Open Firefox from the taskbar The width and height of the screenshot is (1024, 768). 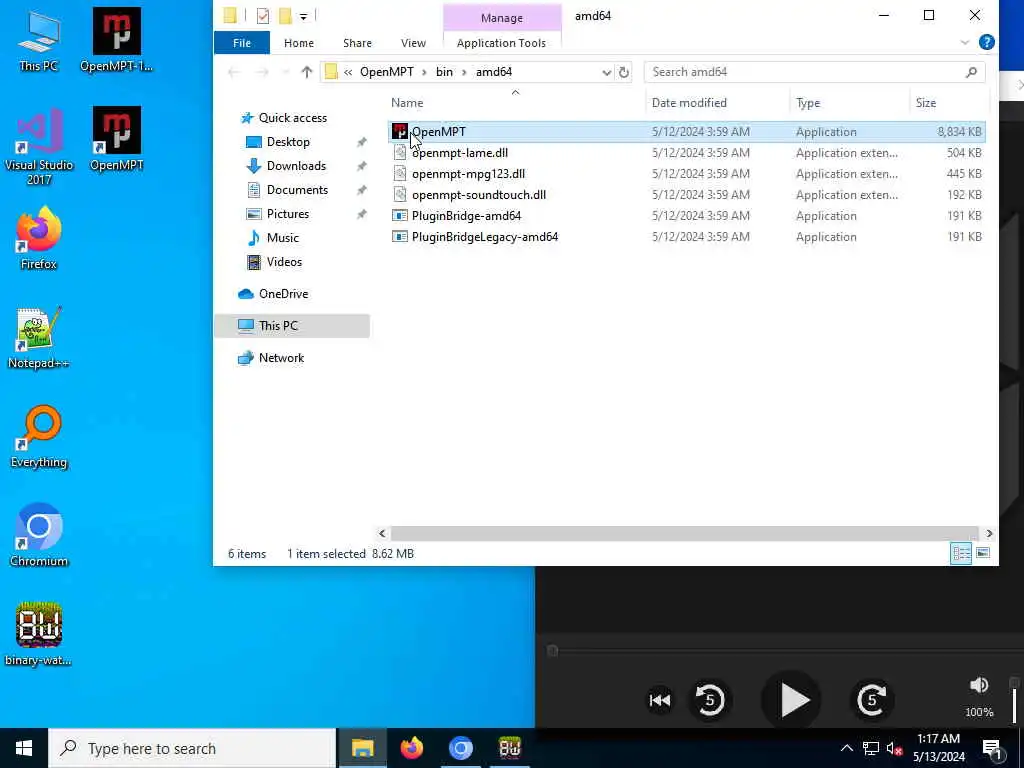pyautogui.click(x=411, y=748)
